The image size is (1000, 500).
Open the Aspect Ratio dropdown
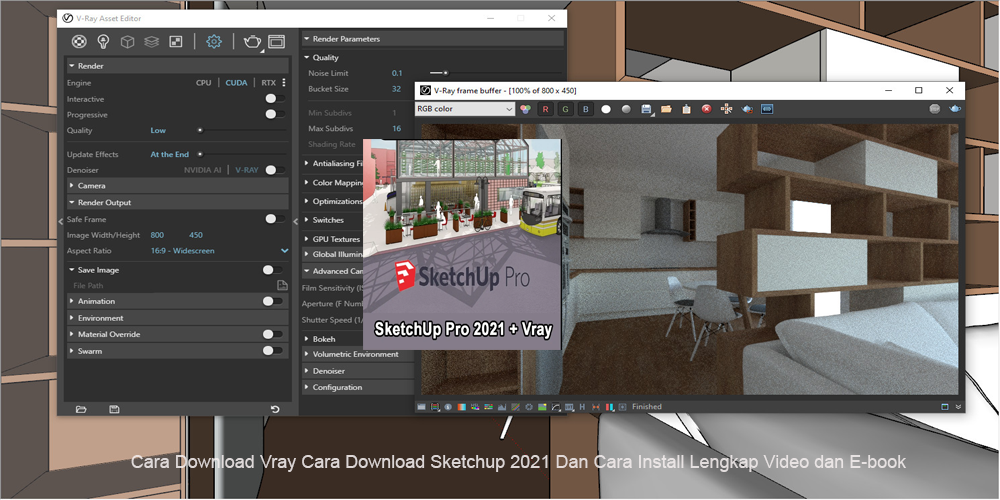tap(220, 251)
